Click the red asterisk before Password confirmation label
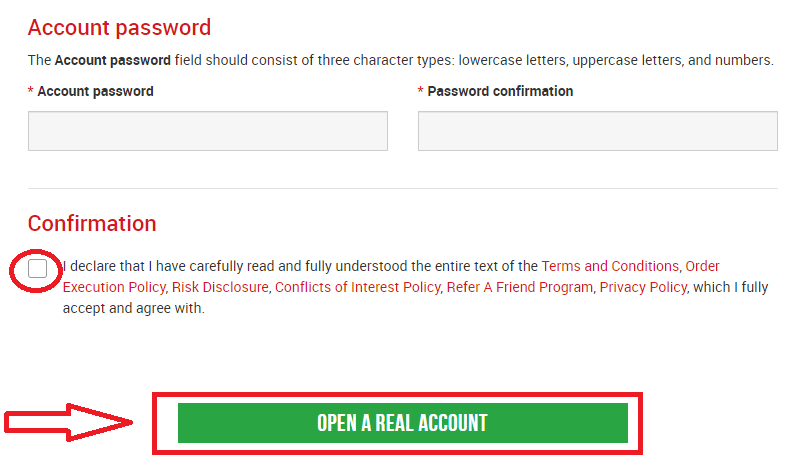Viewport: 811px width, 472px height. pos(421,91)
